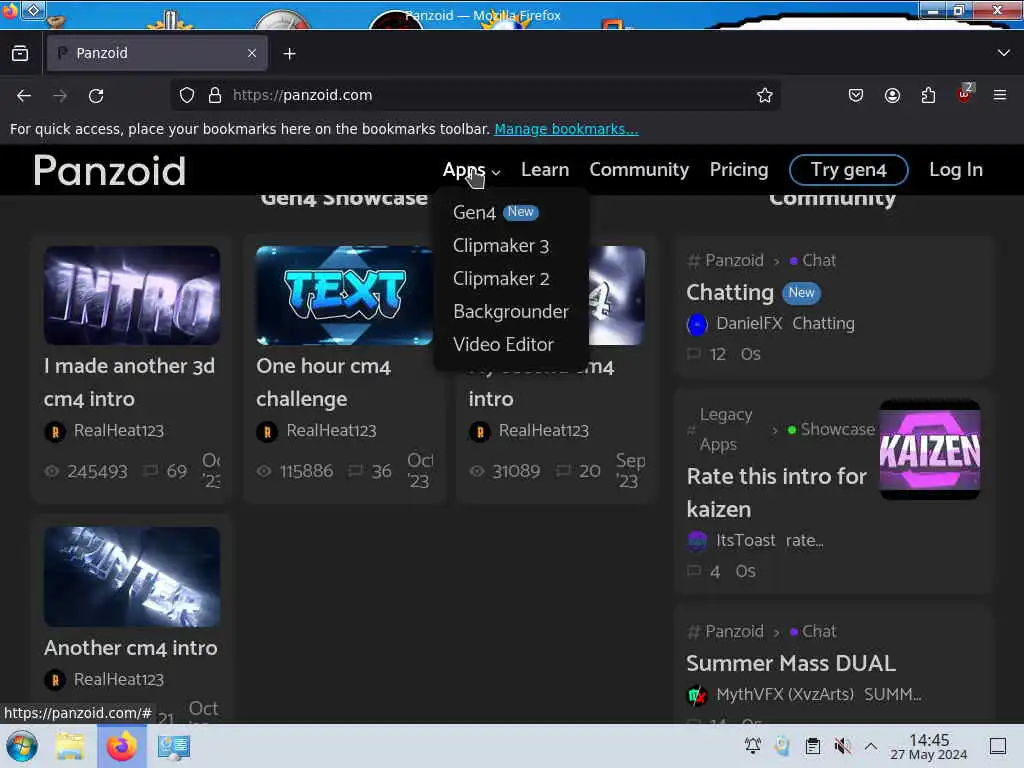Close the Panzoid browser tab

251,54
